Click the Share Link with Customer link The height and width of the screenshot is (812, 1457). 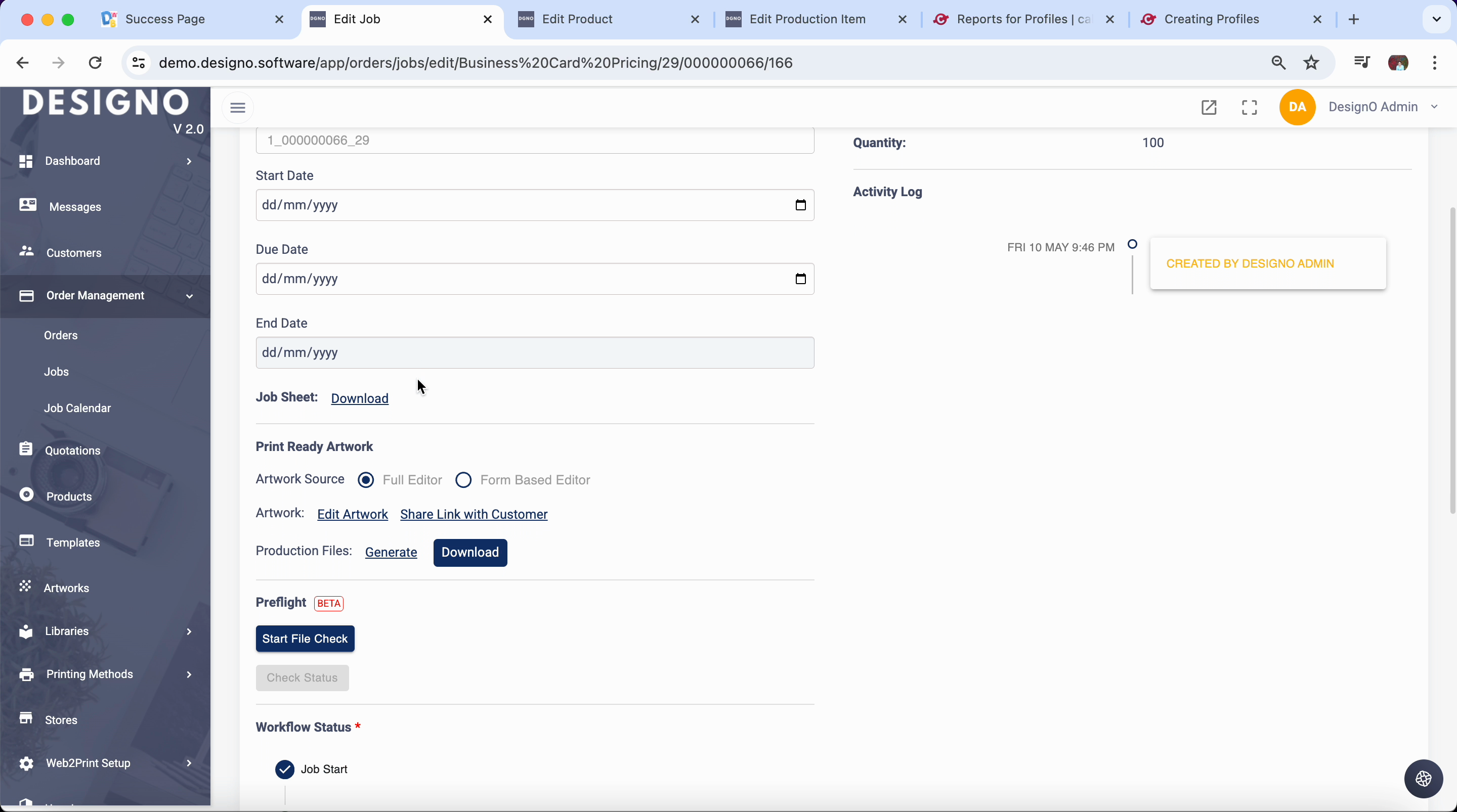[x=474, y=515]
